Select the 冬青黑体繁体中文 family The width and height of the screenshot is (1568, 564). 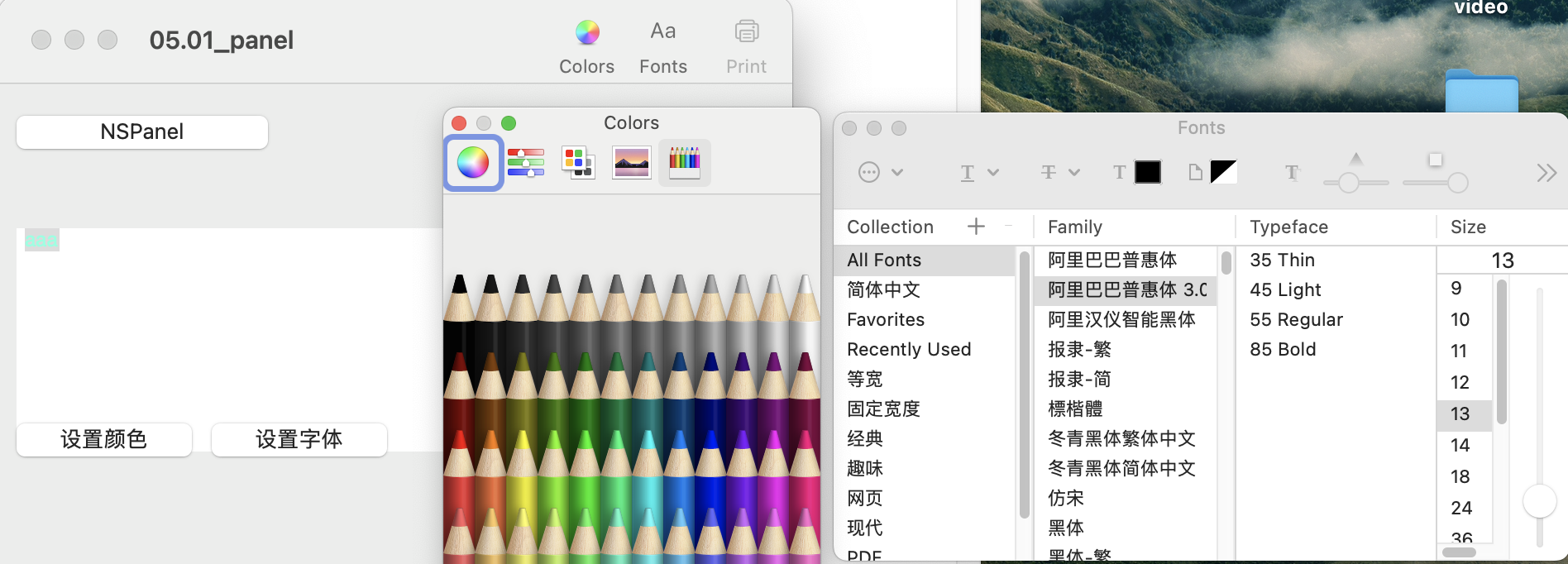pyautogui.click(x=1126, y=439)
